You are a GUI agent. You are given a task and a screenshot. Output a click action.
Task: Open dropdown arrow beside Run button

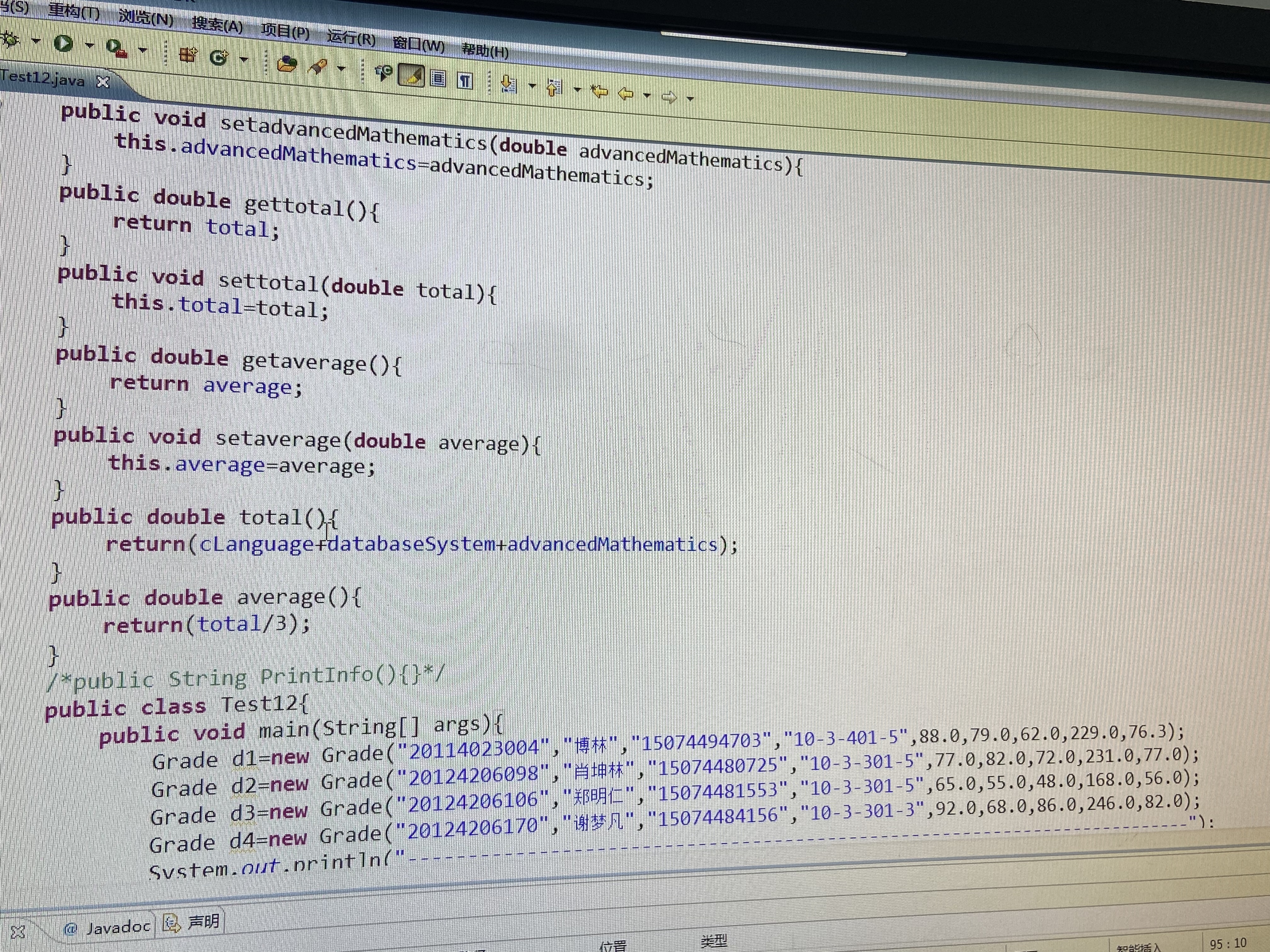[89, 45]
